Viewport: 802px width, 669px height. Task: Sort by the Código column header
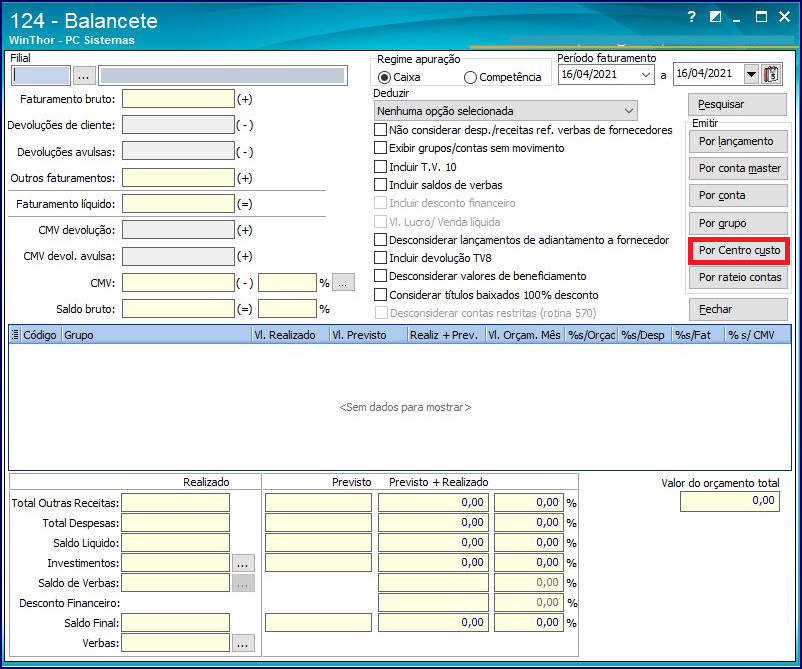(x=40, y=335)
